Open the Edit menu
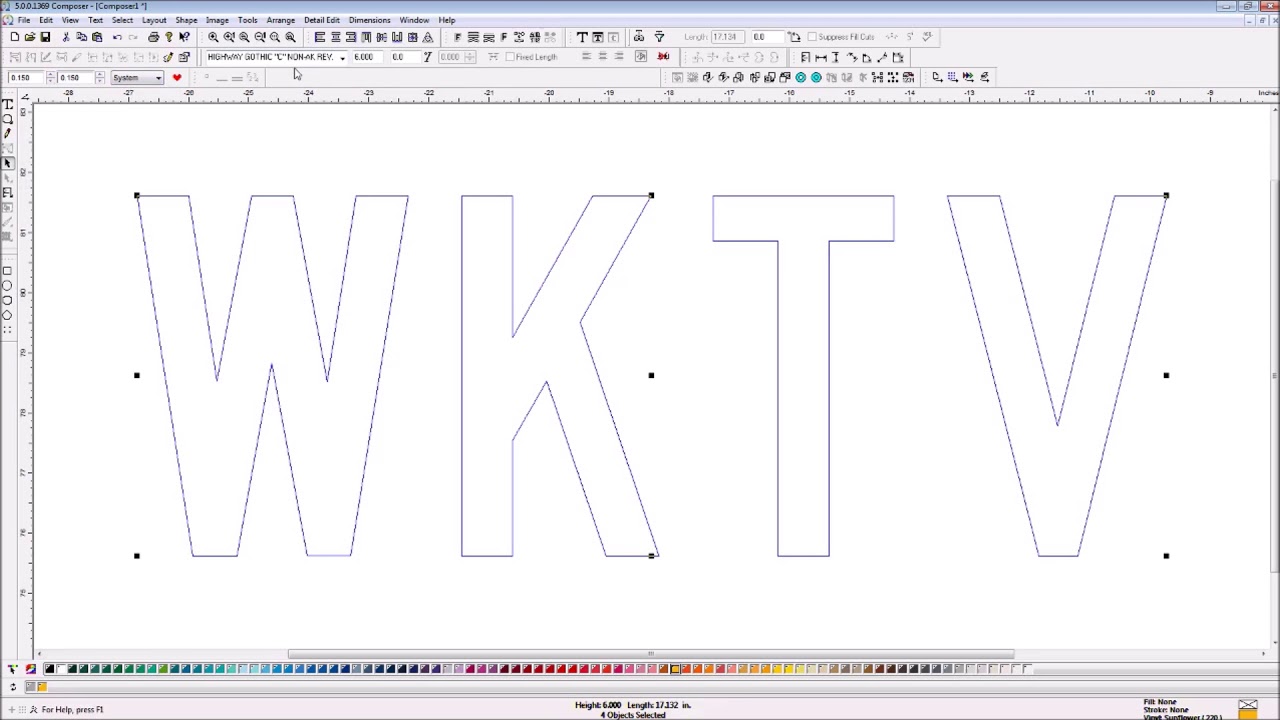 click(x=46, y=20)
